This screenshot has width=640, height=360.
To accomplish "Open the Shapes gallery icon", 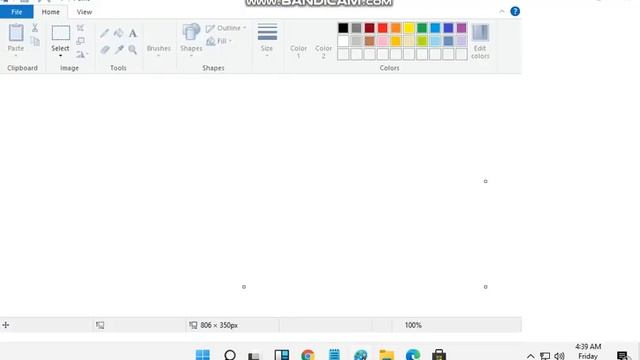I will [191, 32].
